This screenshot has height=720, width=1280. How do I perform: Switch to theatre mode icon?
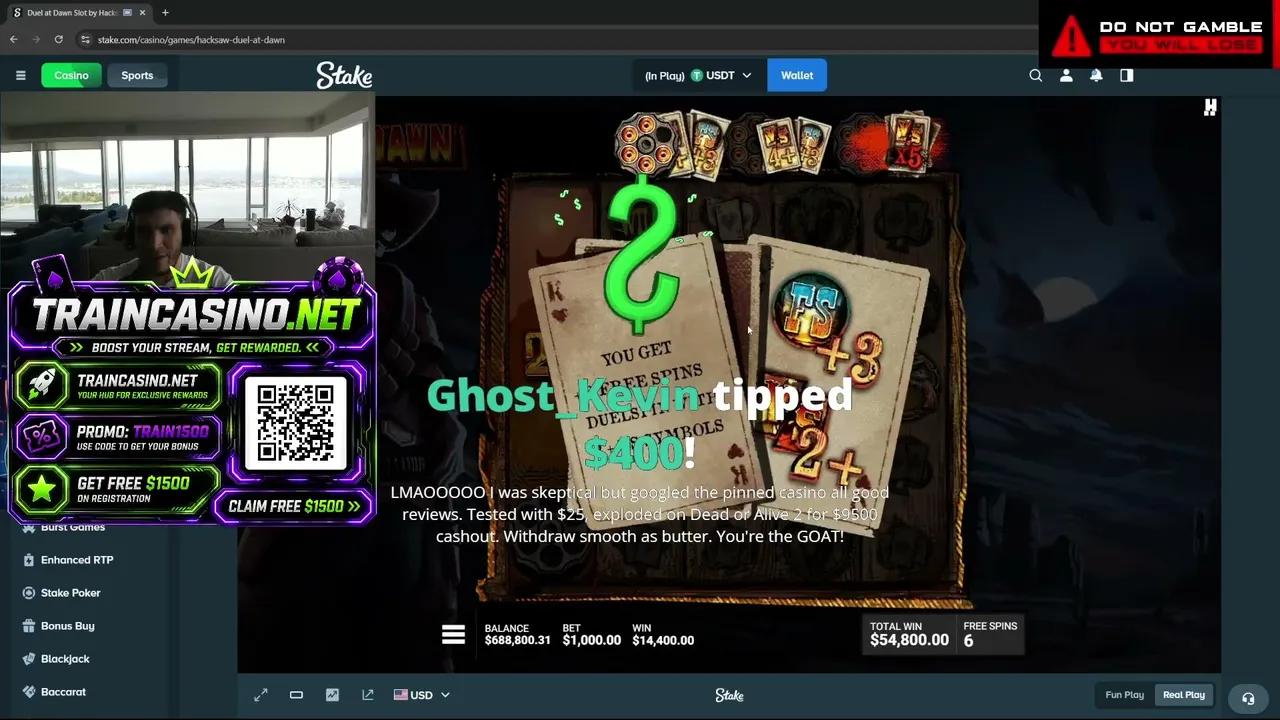click(296, 695)
